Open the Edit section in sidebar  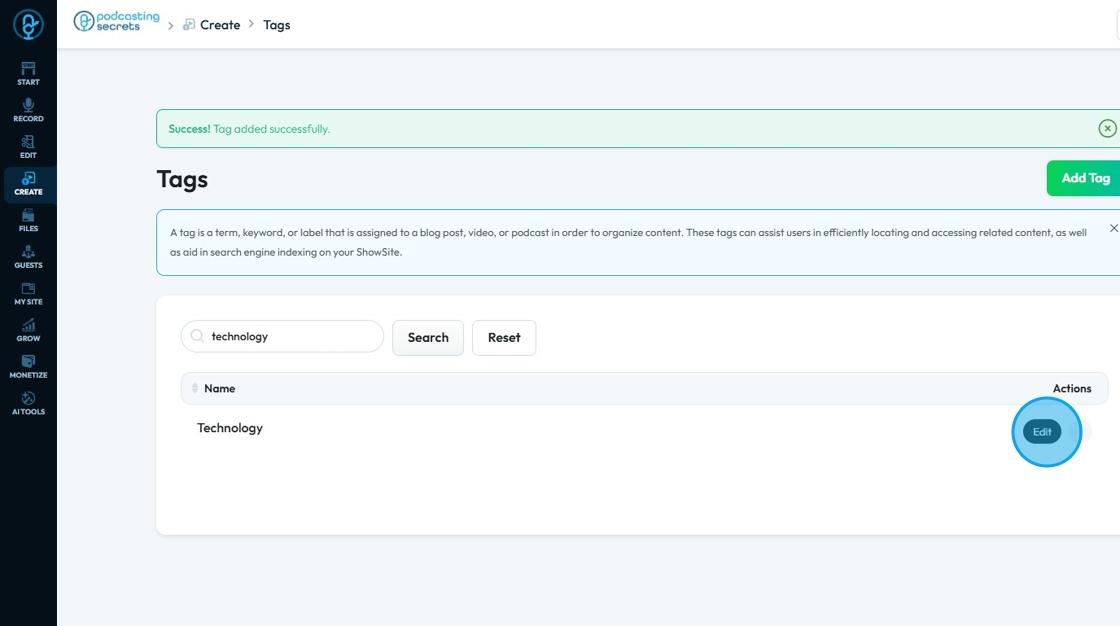pyautogui.click(x=28, y=147)
